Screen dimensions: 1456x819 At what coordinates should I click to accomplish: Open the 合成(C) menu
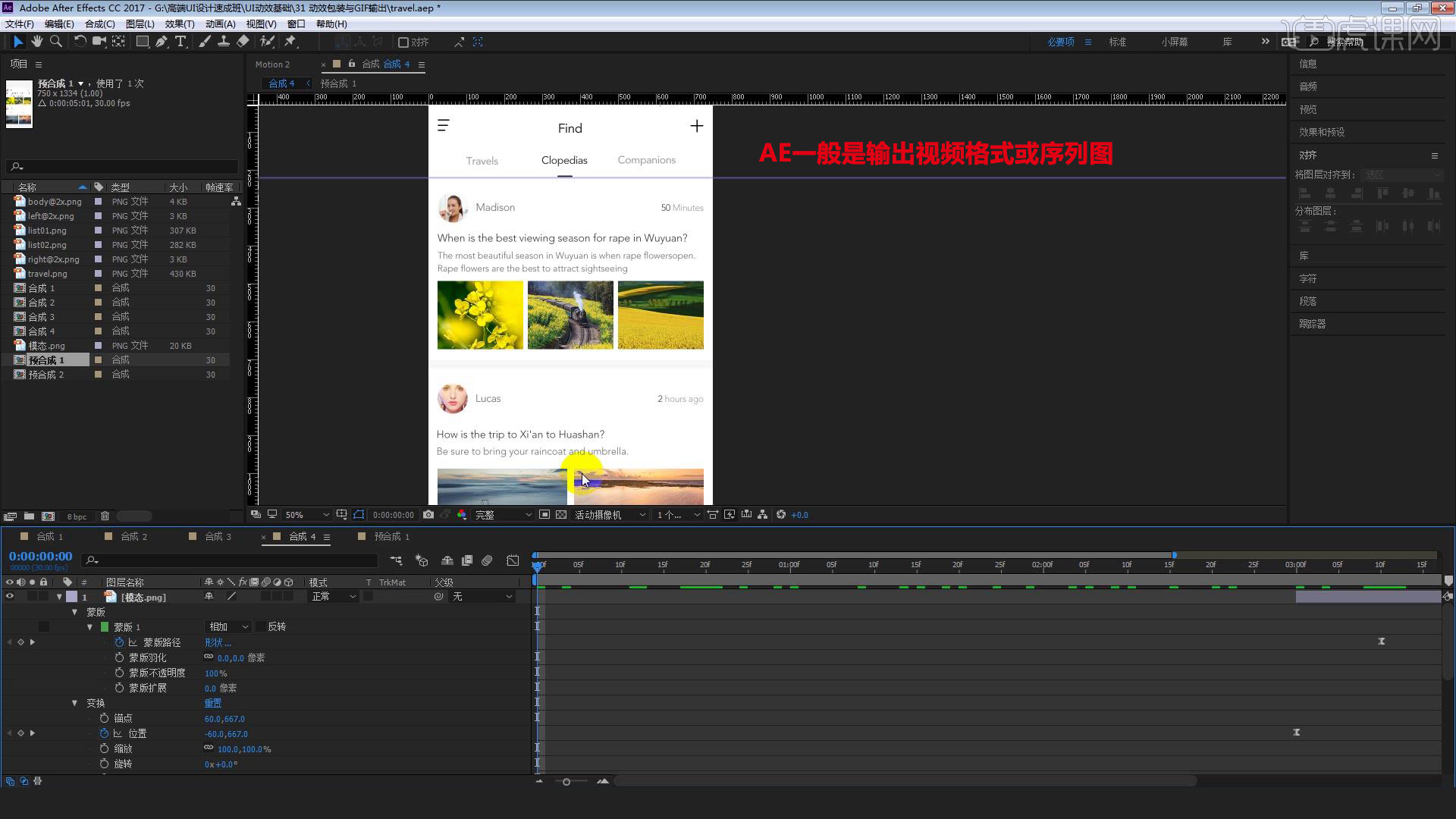(x=99, y=24)
